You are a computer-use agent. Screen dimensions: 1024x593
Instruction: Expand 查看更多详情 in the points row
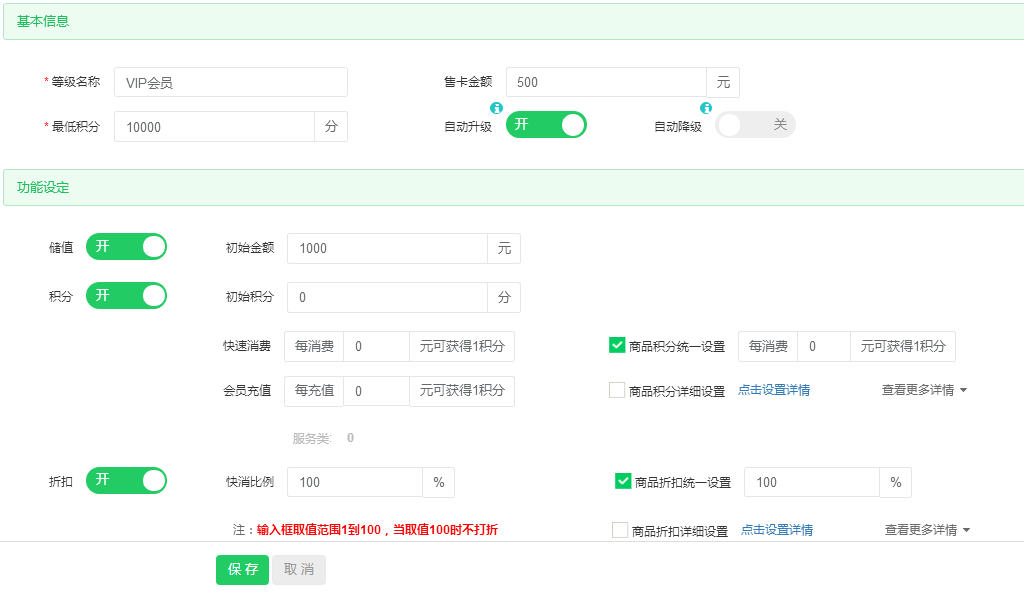tap(924, 390)
